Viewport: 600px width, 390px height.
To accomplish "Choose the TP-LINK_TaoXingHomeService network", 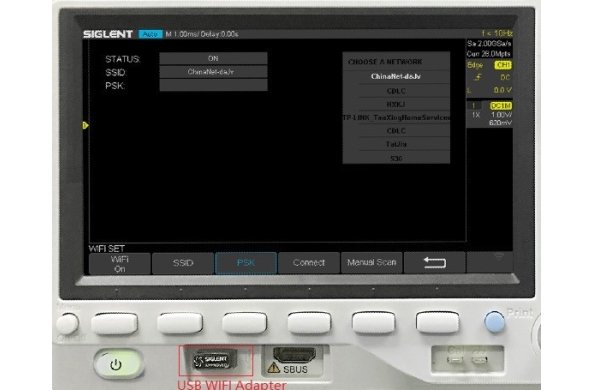I will point(396,117).
